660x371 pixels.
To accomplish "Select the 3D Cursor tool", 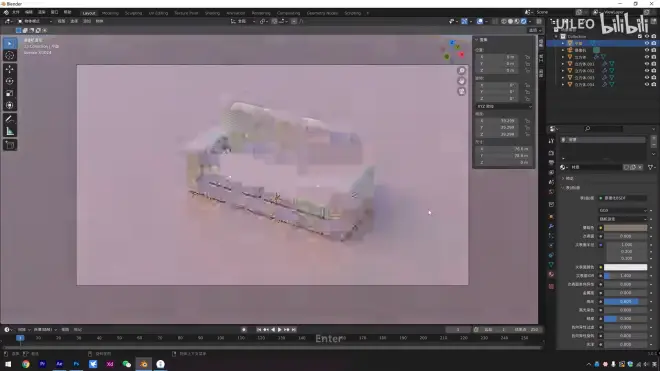I will 10,55.
